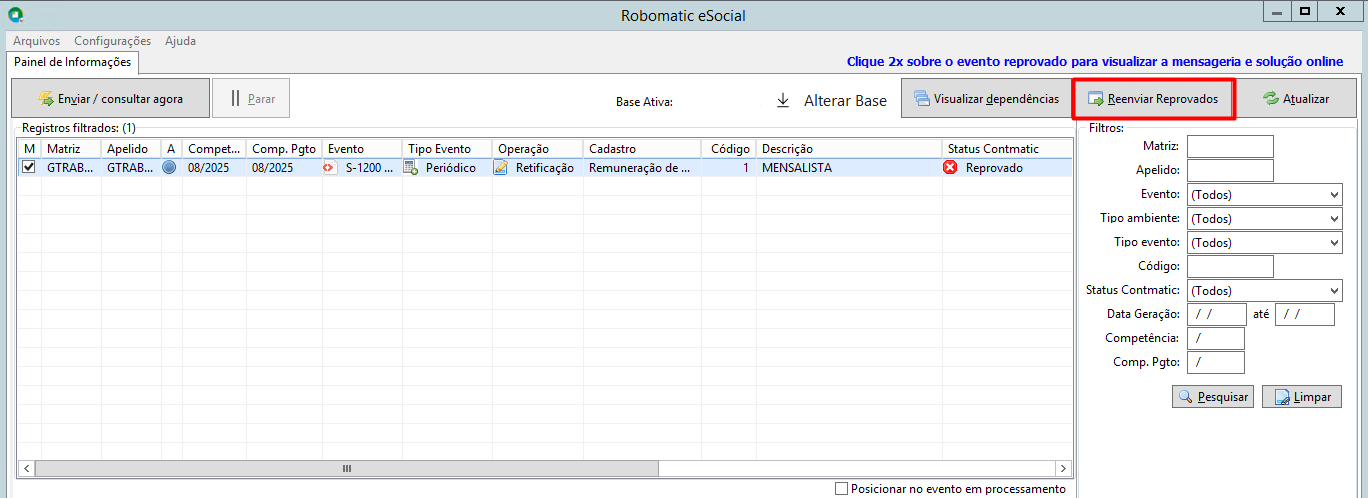1368x498 pixels.
Task: Sort by the Status Contmatic column header
Action: pyautogui.click(x=1007, y=149)
